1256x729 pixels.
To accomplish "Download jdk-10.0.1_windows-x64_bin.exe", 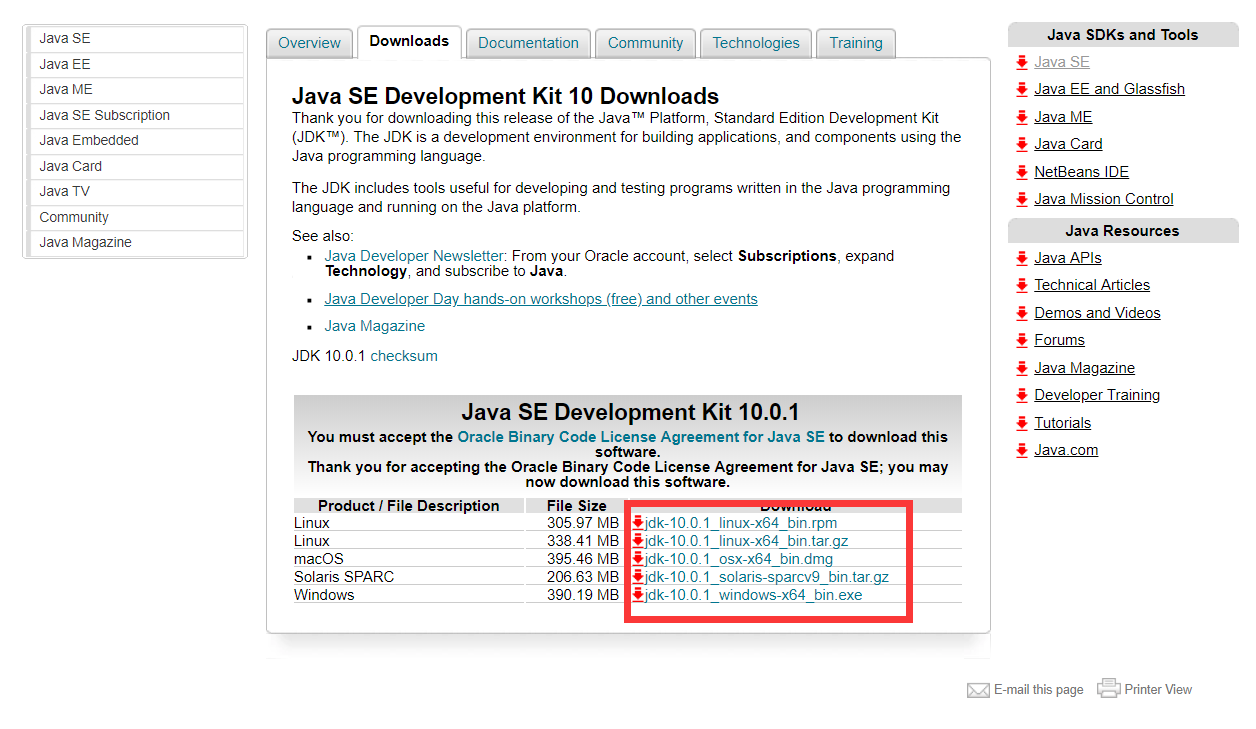I will (x=754, y=595).
